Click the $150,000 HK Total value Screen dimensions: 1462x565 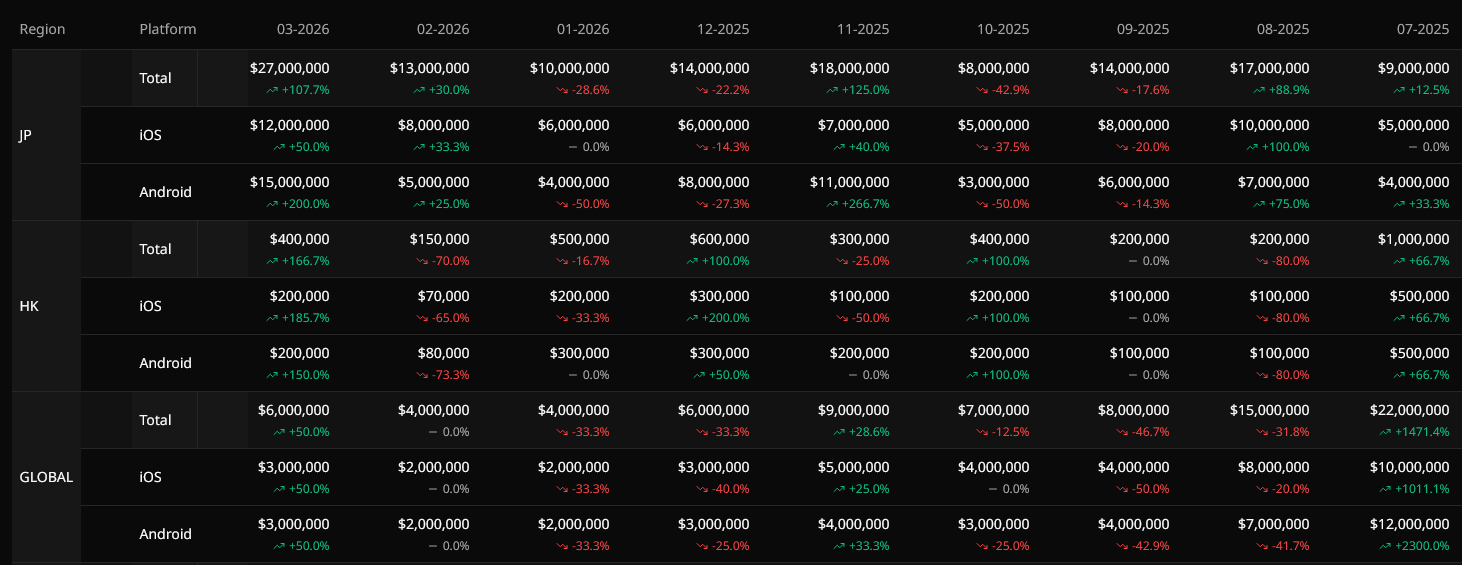(440, 239)
